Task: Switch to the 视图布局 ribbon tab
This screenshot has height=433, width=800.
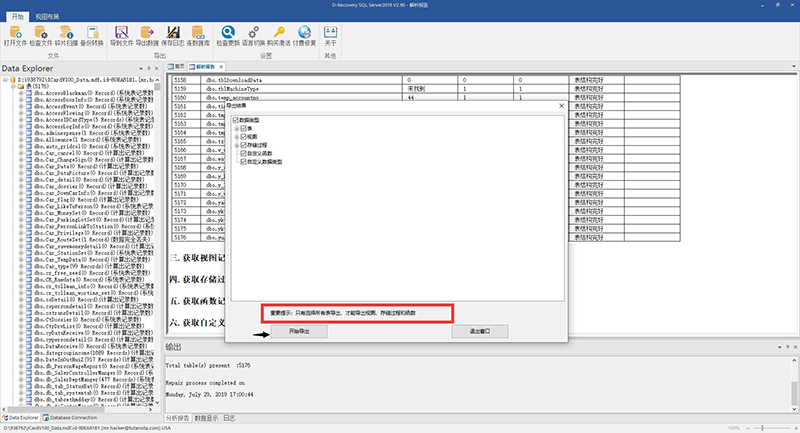Action: [x=47, y=17]
